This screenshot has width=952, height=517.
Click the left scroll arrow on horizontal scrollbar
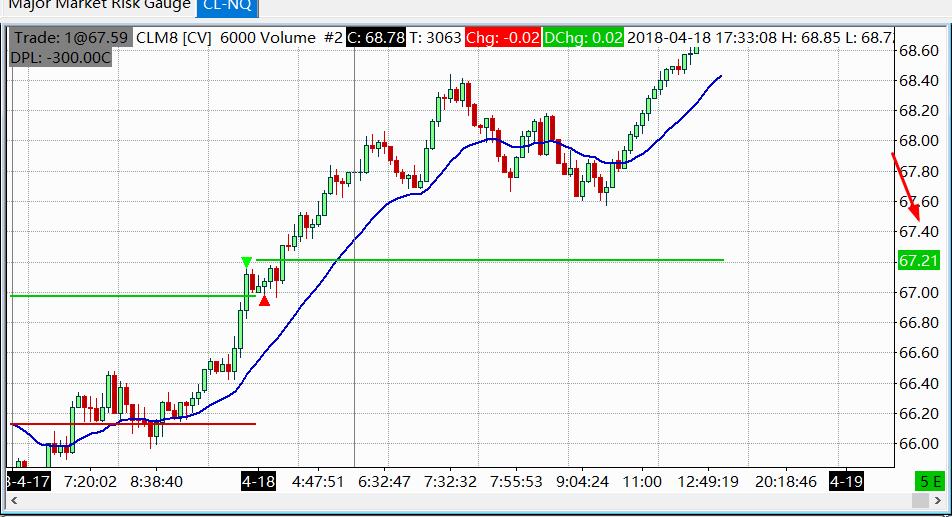coord(14,501)
